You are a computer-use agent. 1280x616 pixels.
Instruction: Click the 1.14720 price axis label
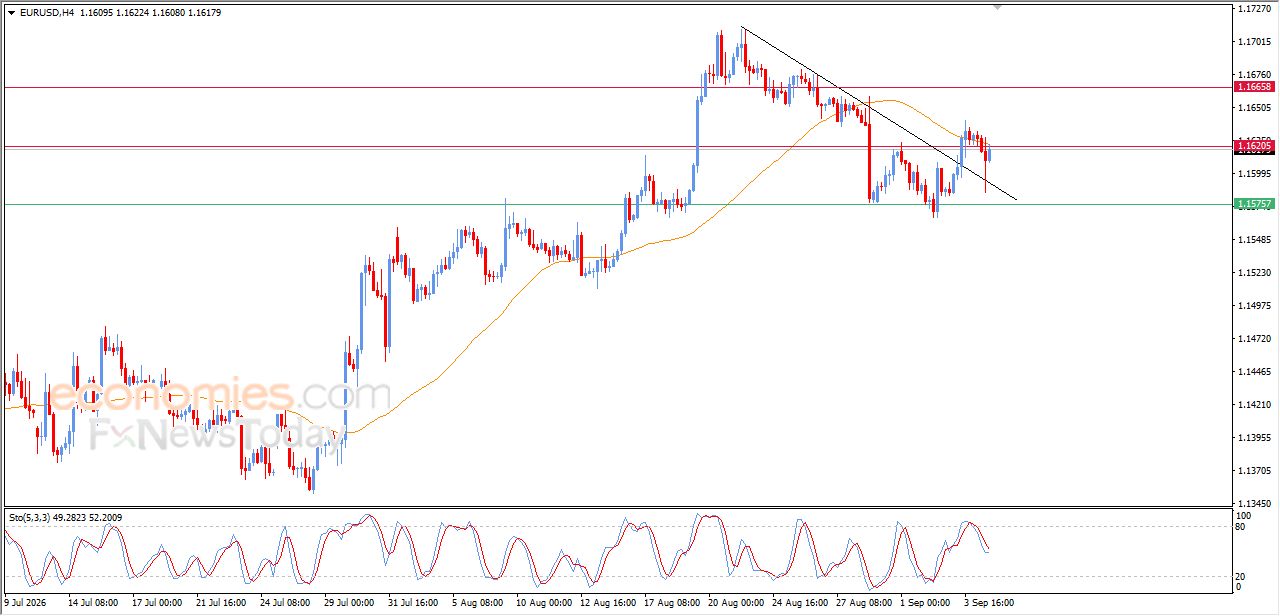pyautogui.click(x=1254, y=339)
